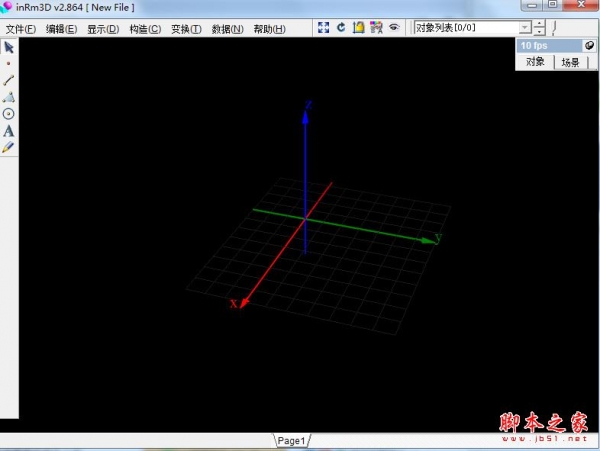Switch to the 场景 tab

pyautogui.click(x=570, y=62)
